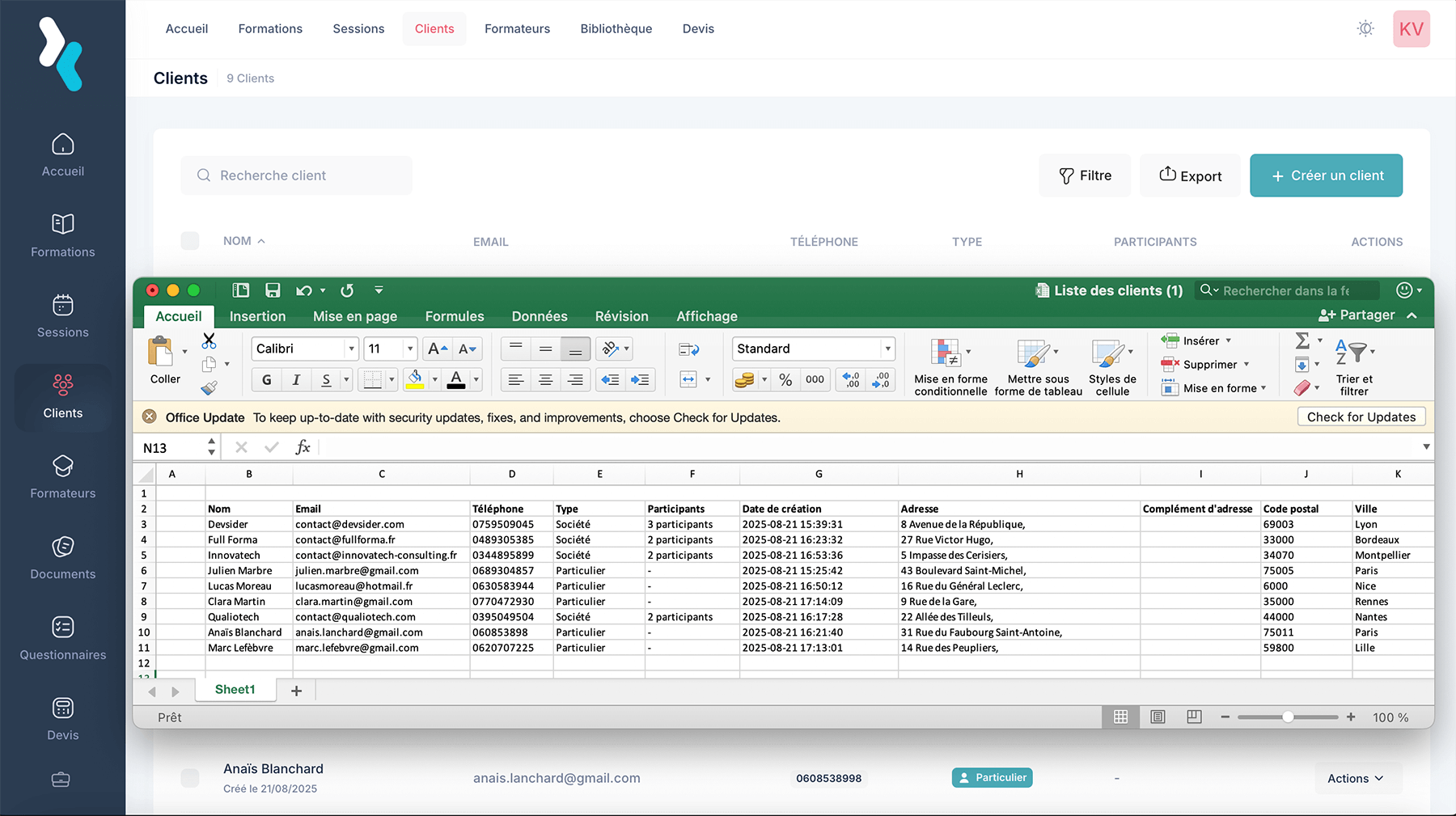Click the center align text icon

point(545,379)
